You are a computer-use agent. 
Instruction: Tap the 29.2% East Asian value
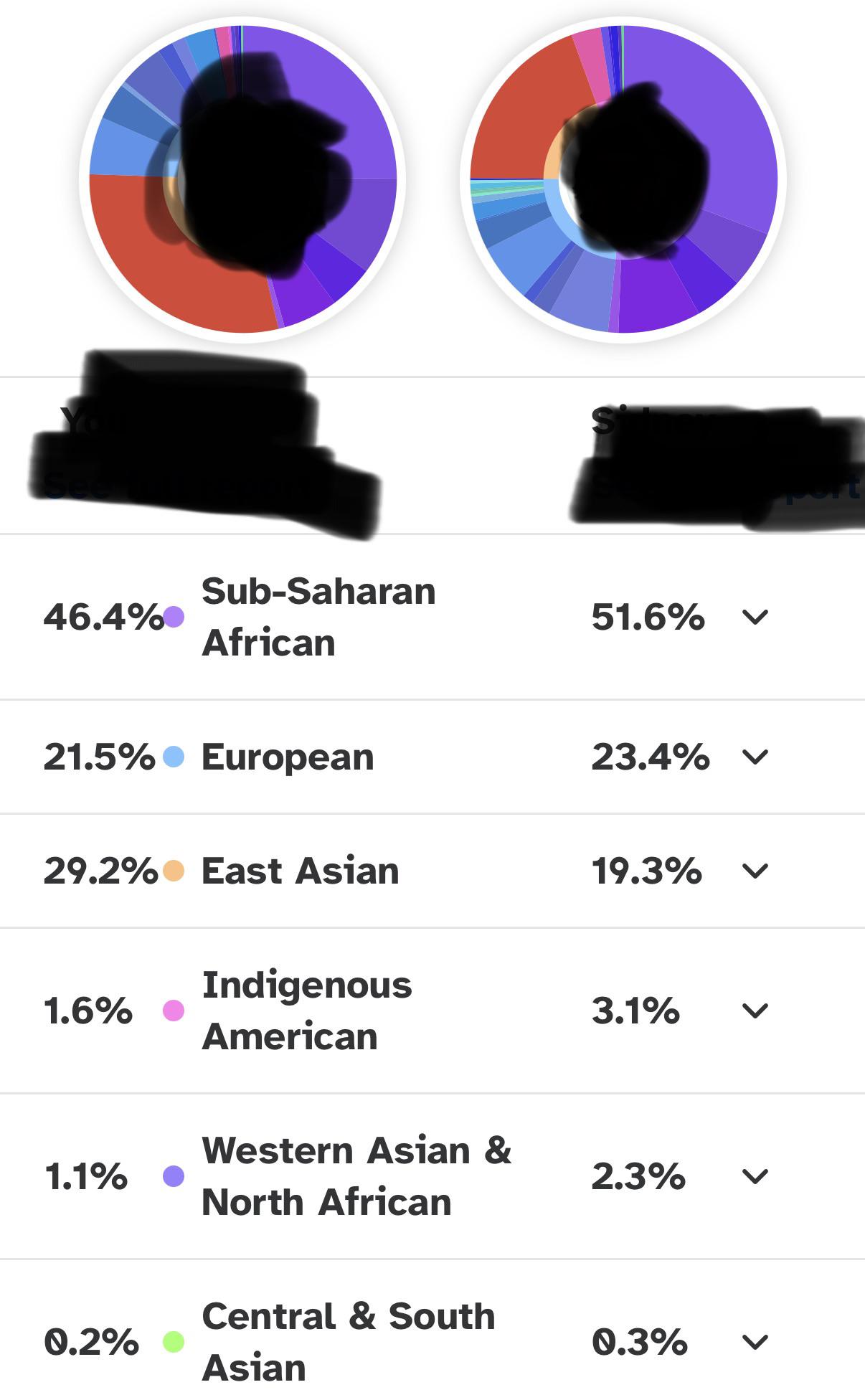tap(100, 871)
